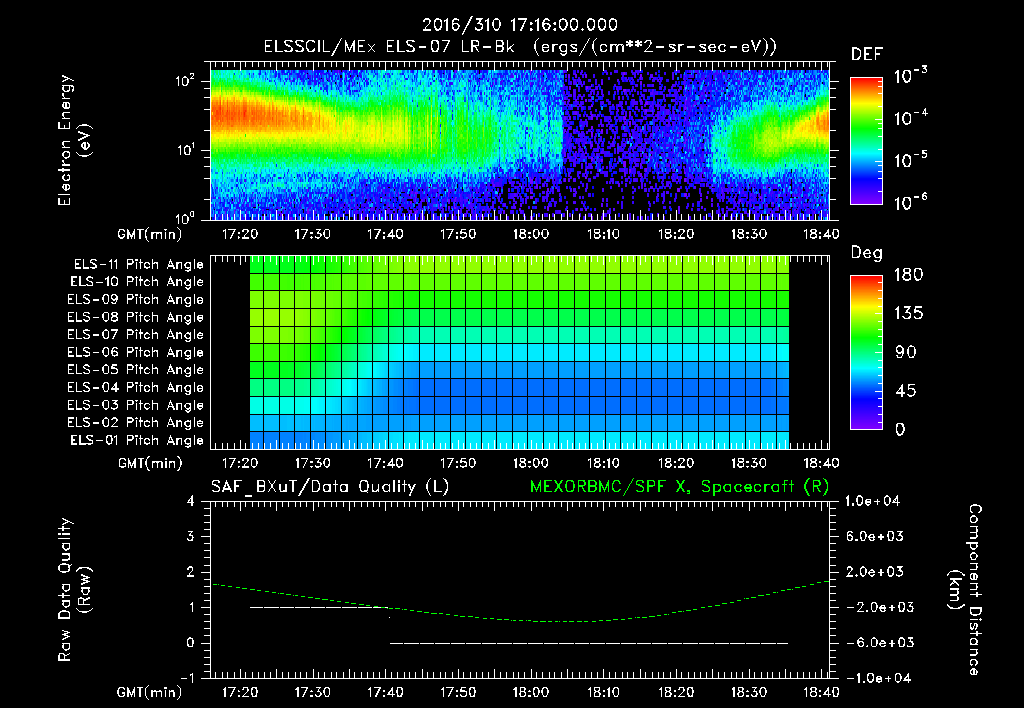Click the ELS-07 Pitch Angle label

[136, 334]
